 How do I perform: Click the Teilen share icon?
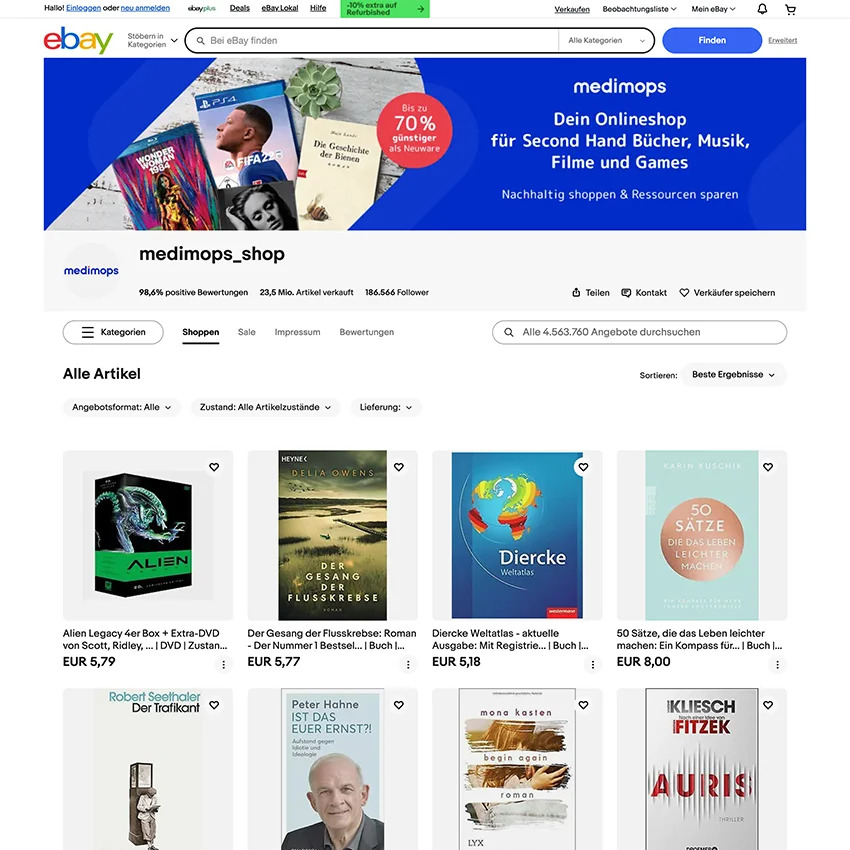pos(576,293)
